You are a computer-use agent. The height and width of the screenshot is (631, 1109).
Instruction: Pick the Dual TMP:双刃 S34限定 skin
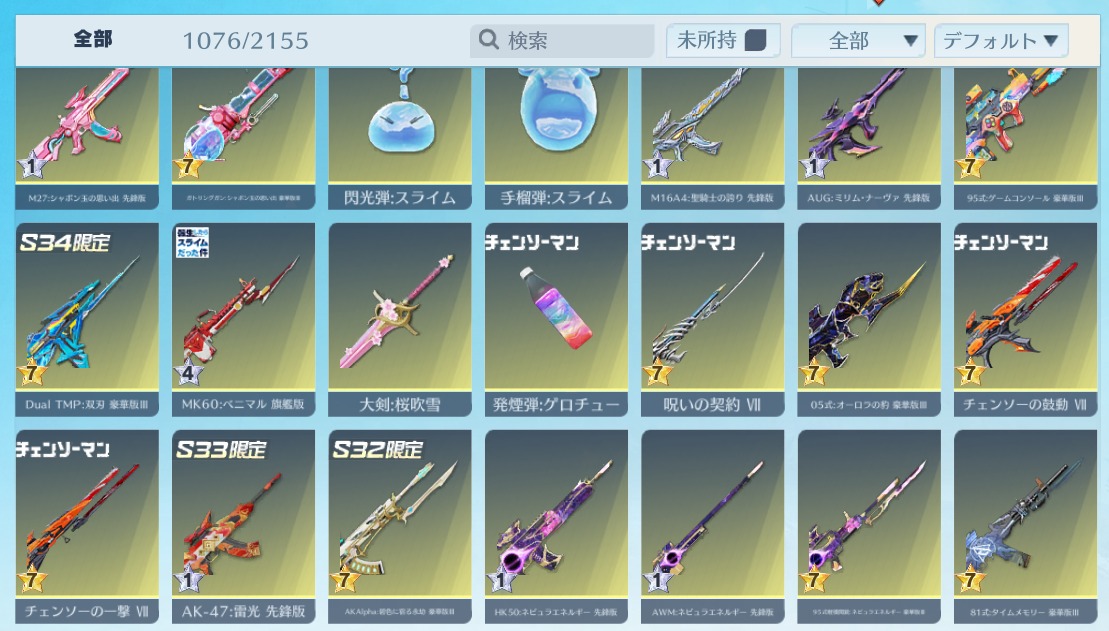87,320
